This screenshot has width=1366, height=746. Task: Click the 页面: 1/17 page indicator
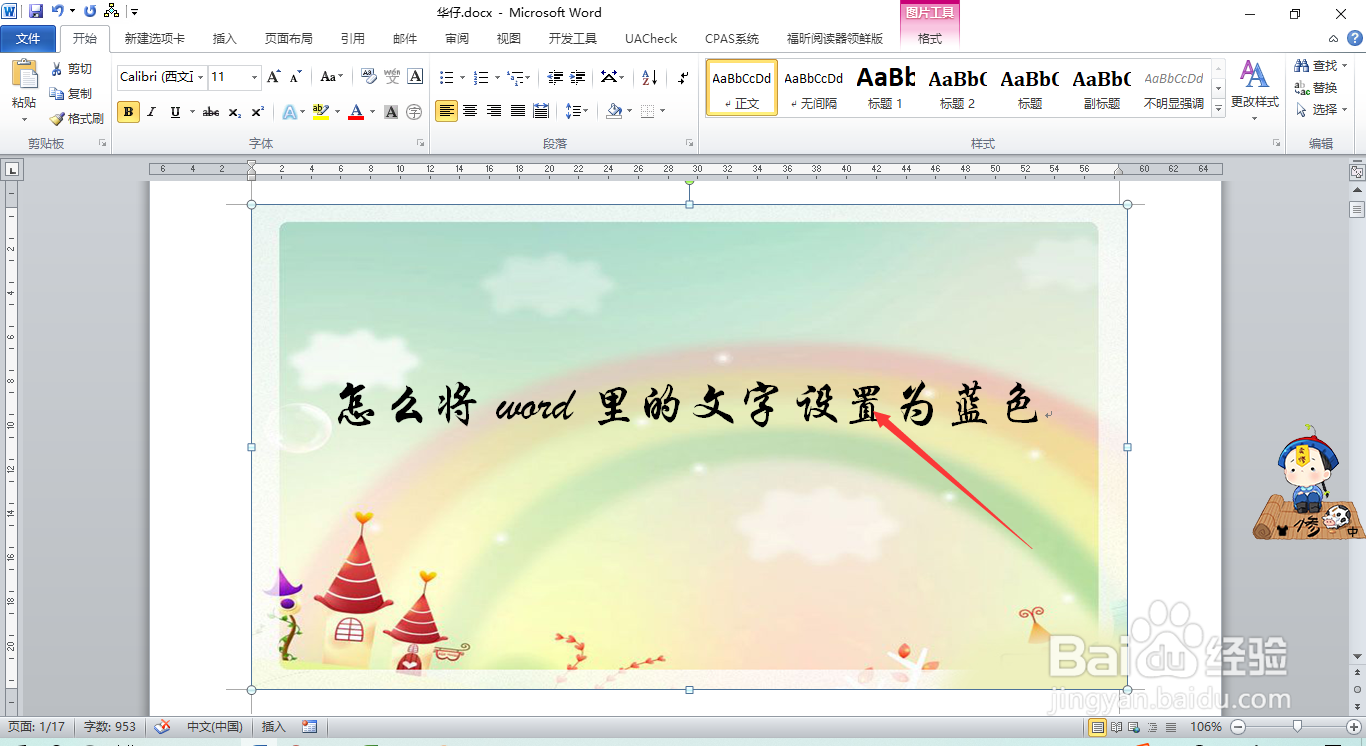coord(37,727)
